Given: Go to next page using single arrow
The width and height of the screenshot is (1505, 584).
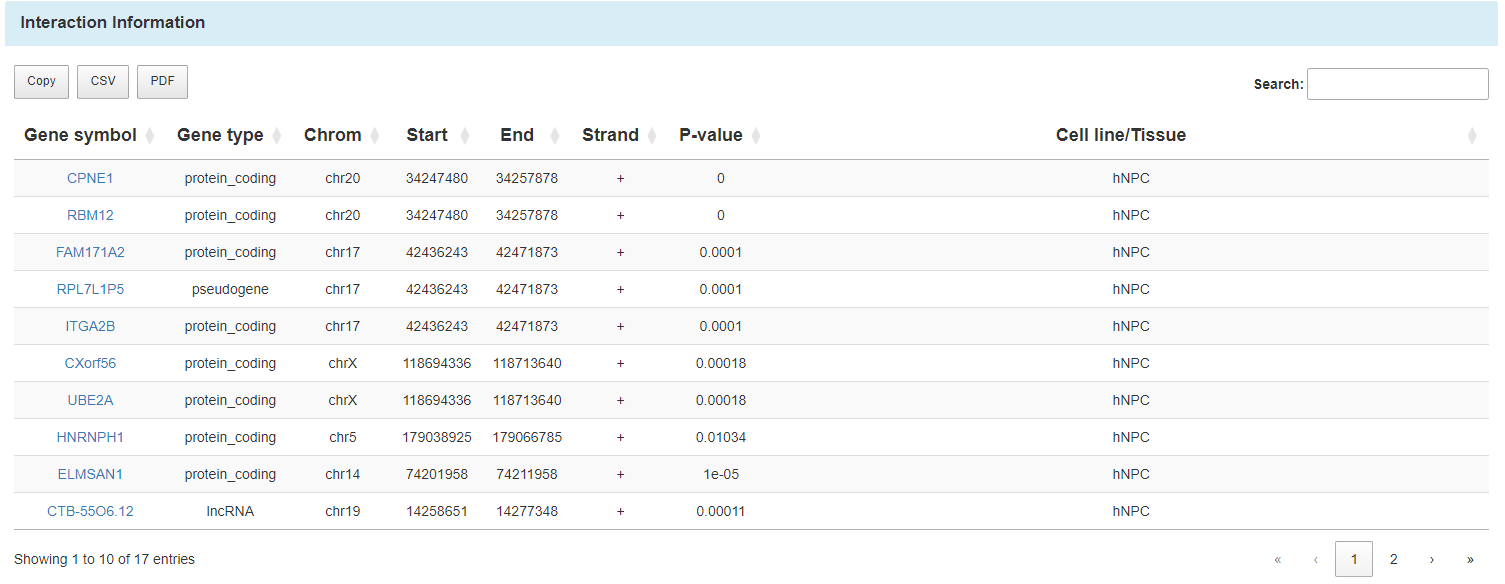Looking at the screenshot, I should coord(1432,559).
